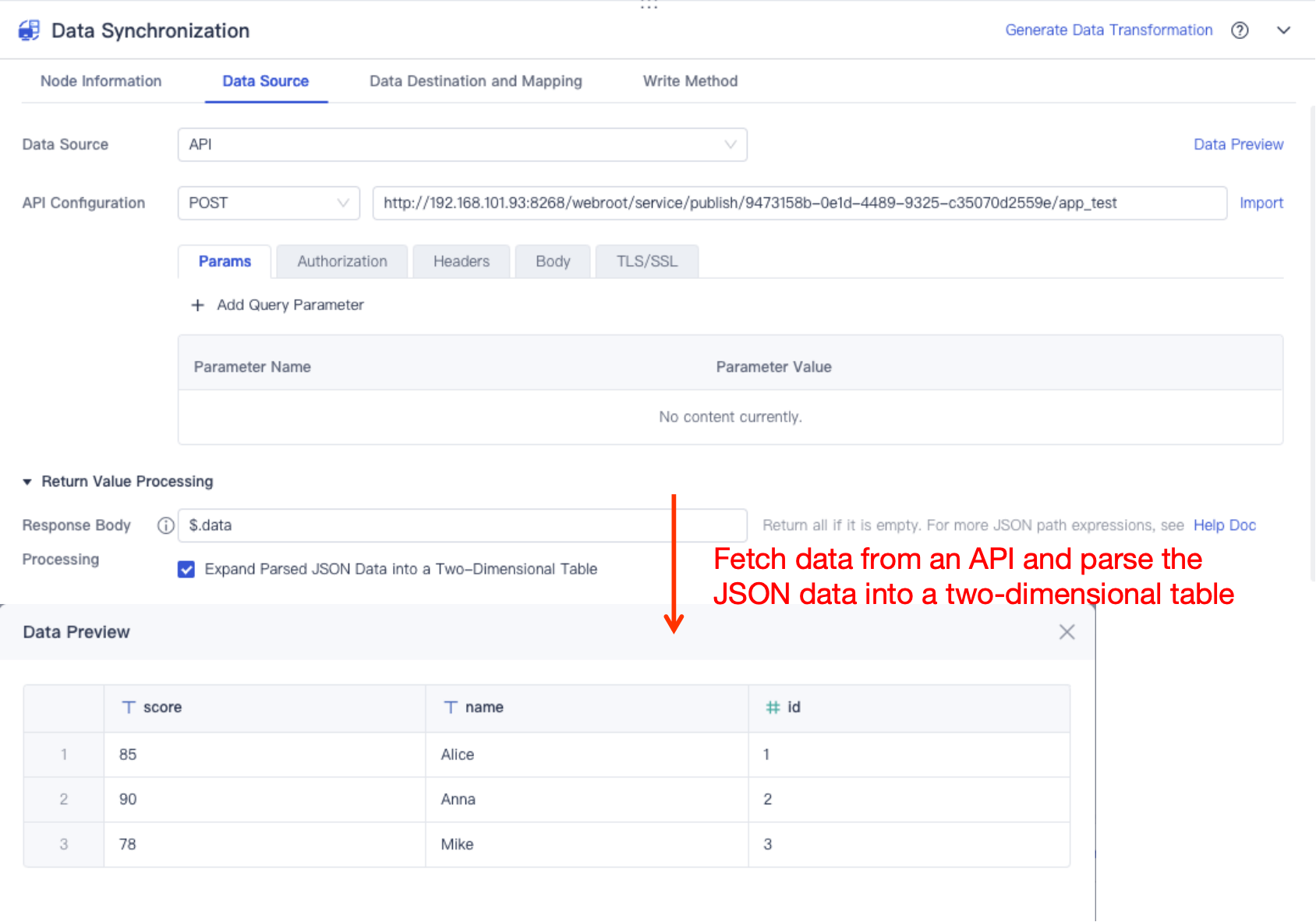The height and width of the screenshot is (922, 1316).
Task: Collapse the Return Value Processing section
Action: pyautogui.click(x=27, y=482)
